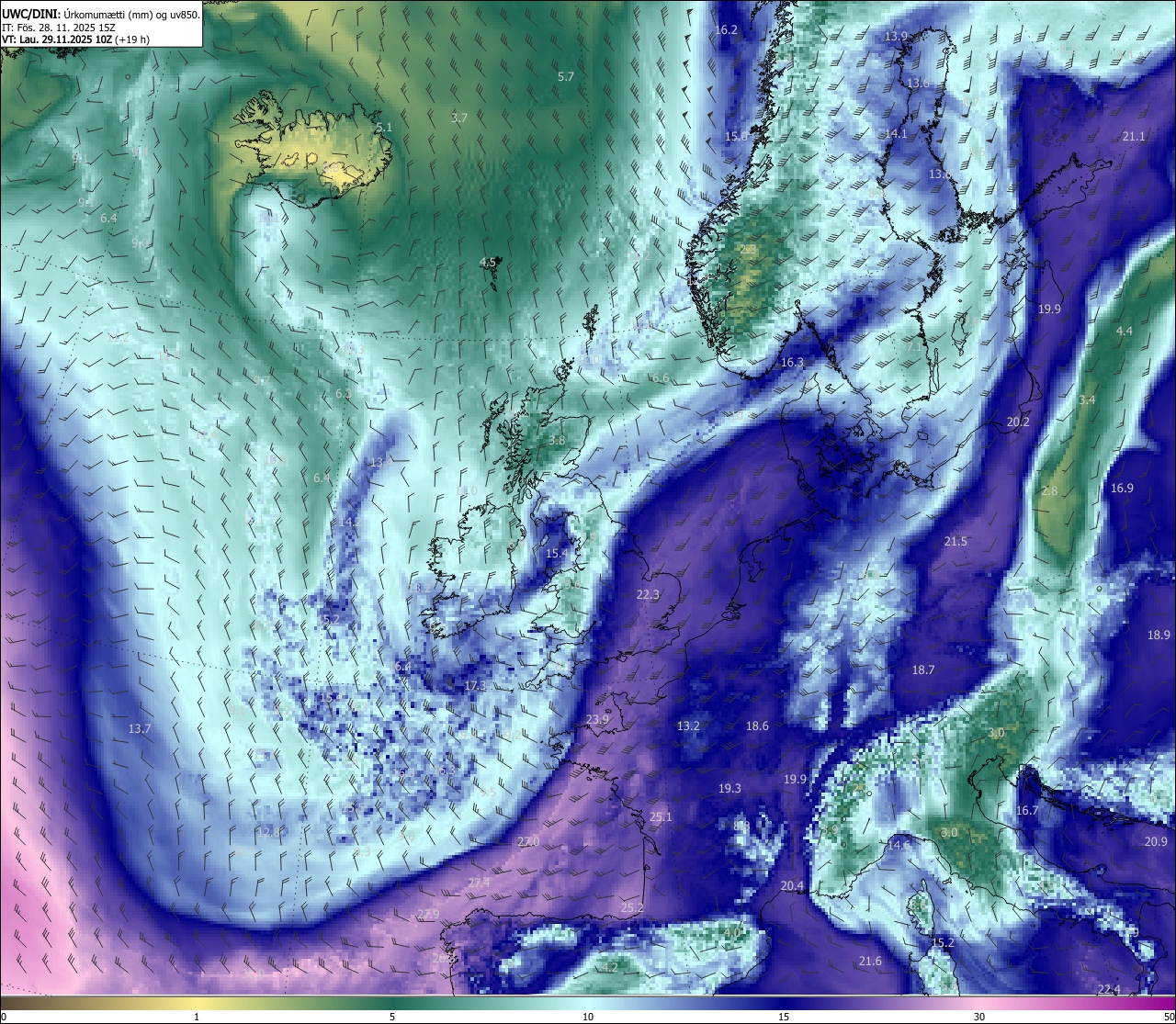This screenshot has height=1024, width=1176.
Task: Click the map value "22.3" over England
Action: click(648, 595)
